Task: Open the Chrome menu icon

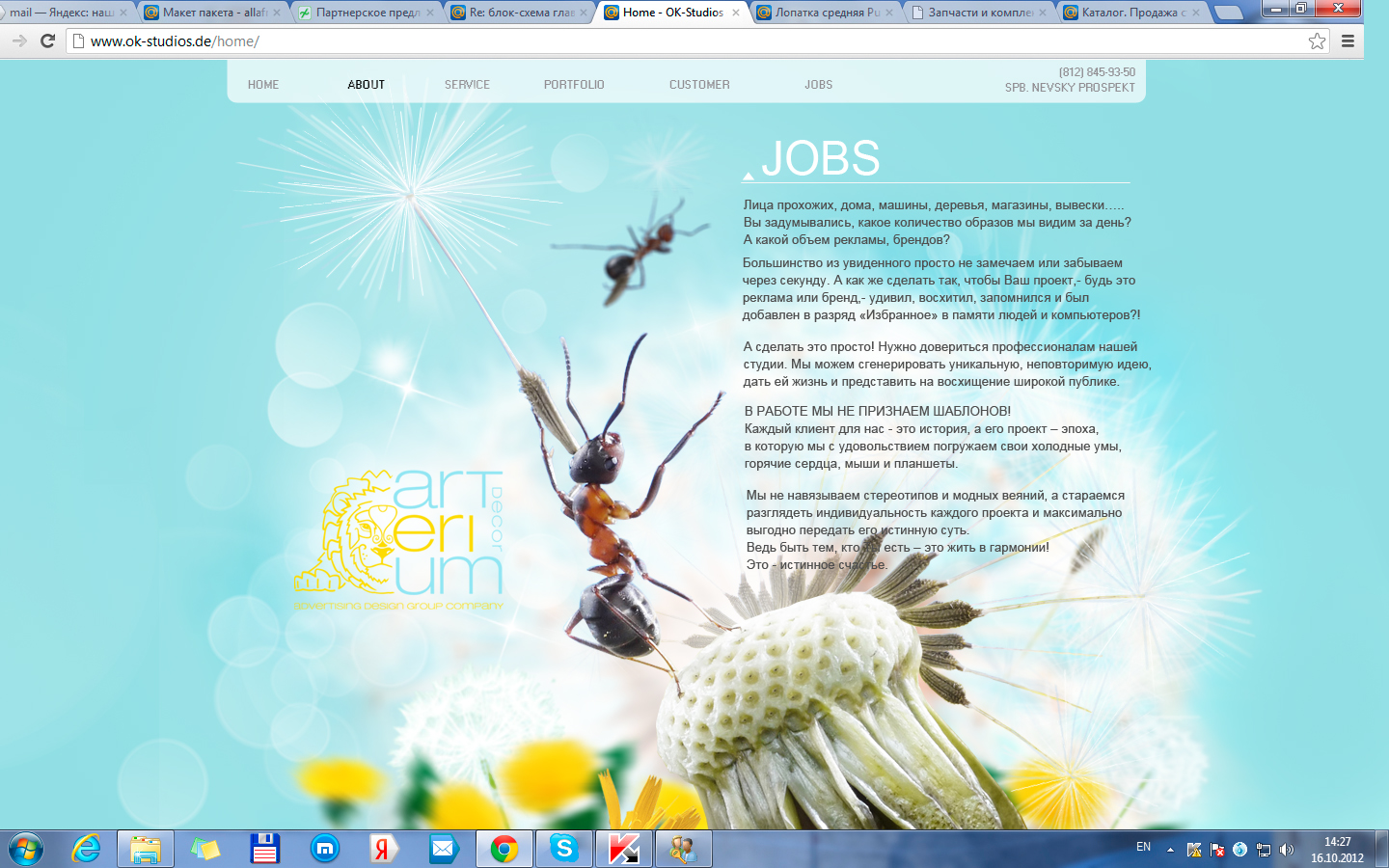Action: tap(1348, 41)
